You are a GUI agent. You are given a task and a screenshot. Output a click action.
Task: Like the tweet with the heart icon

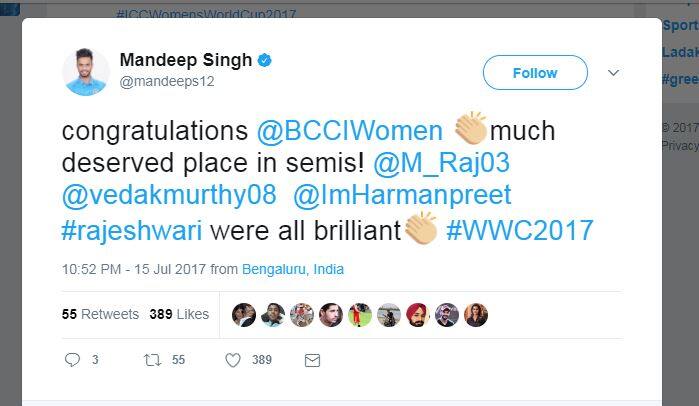point(233,360)
